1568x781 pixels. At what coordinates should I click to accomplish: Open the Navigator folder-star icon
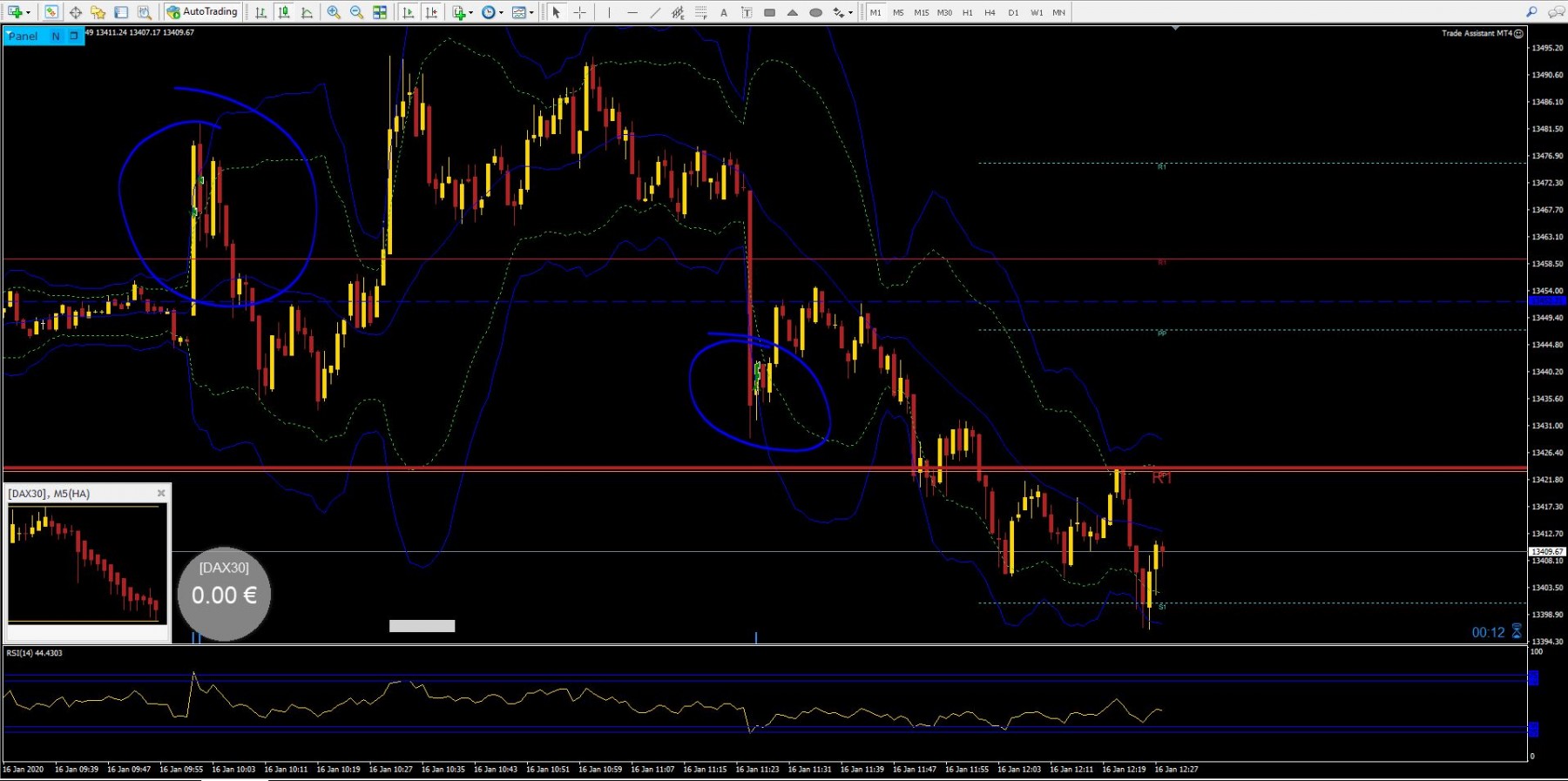pos(98,12)
